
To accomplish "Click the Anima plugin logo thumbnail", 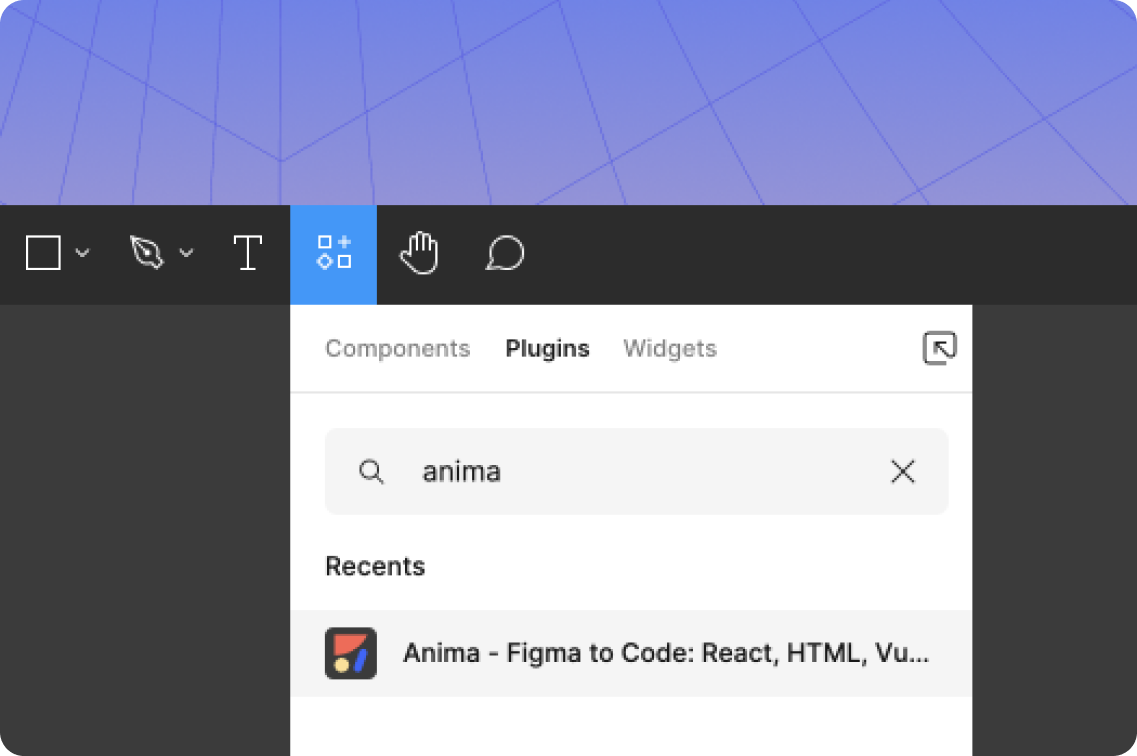I will click(351, 654).
